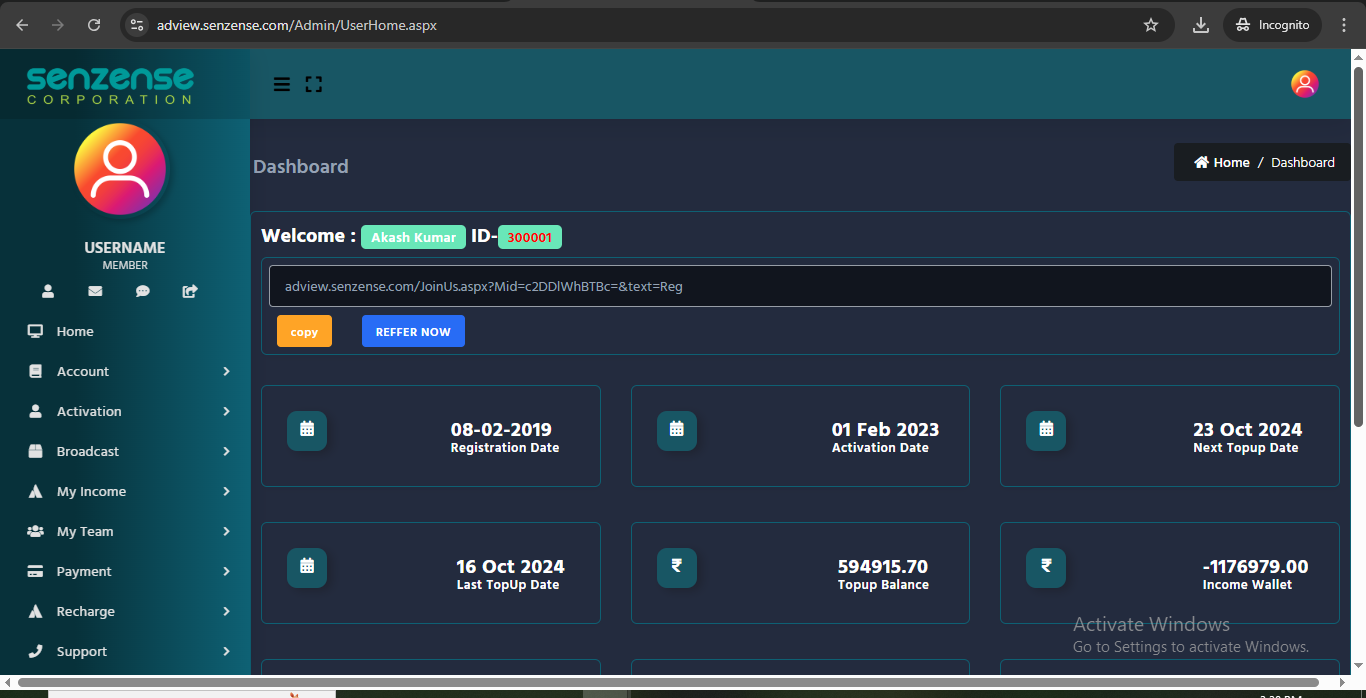Click the Dashboard page heading
This screenshot has width=1366, height=698.
pyautogui.click(x=301, y=166)
